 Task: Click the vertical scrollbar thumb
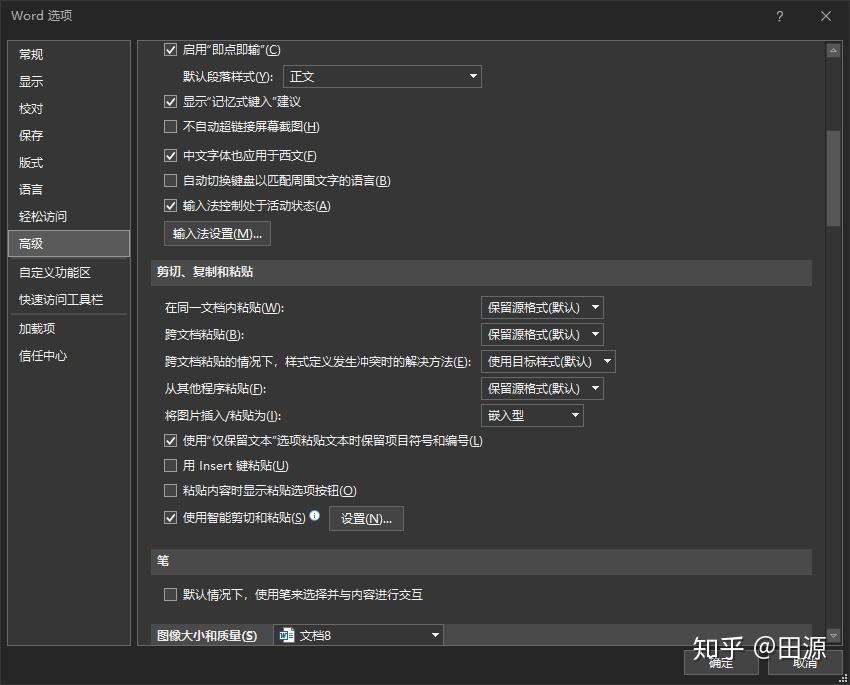pyautogui.click(x=833, y=178)
